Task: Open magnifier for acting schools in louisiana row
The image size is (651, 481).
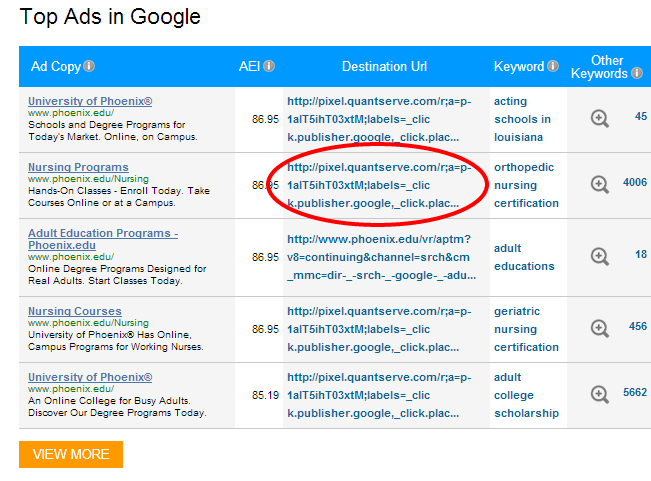Action: pos(600,119)
